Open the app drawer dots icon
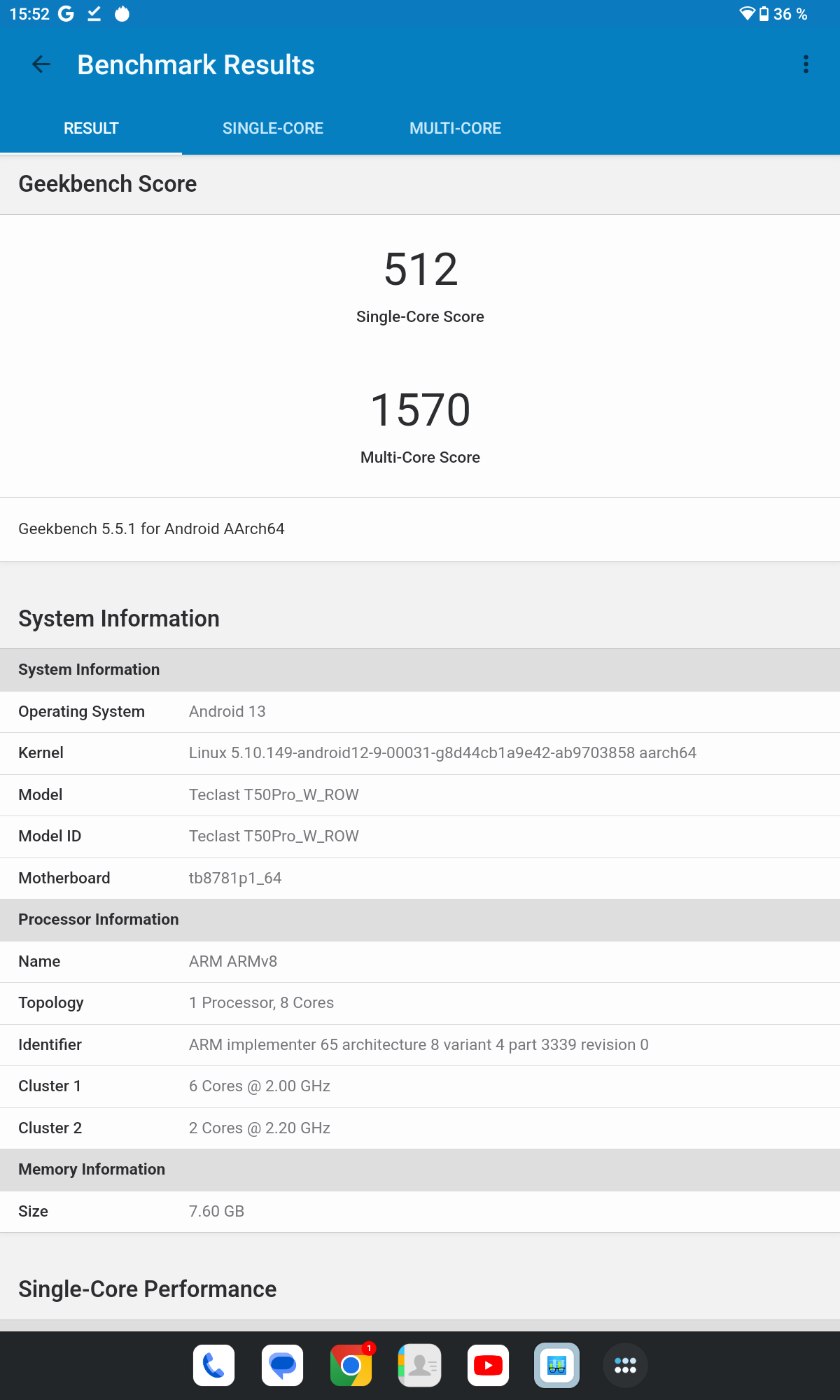Image resolution: width=840 pixels, height=1400 pixels. 625,1365
